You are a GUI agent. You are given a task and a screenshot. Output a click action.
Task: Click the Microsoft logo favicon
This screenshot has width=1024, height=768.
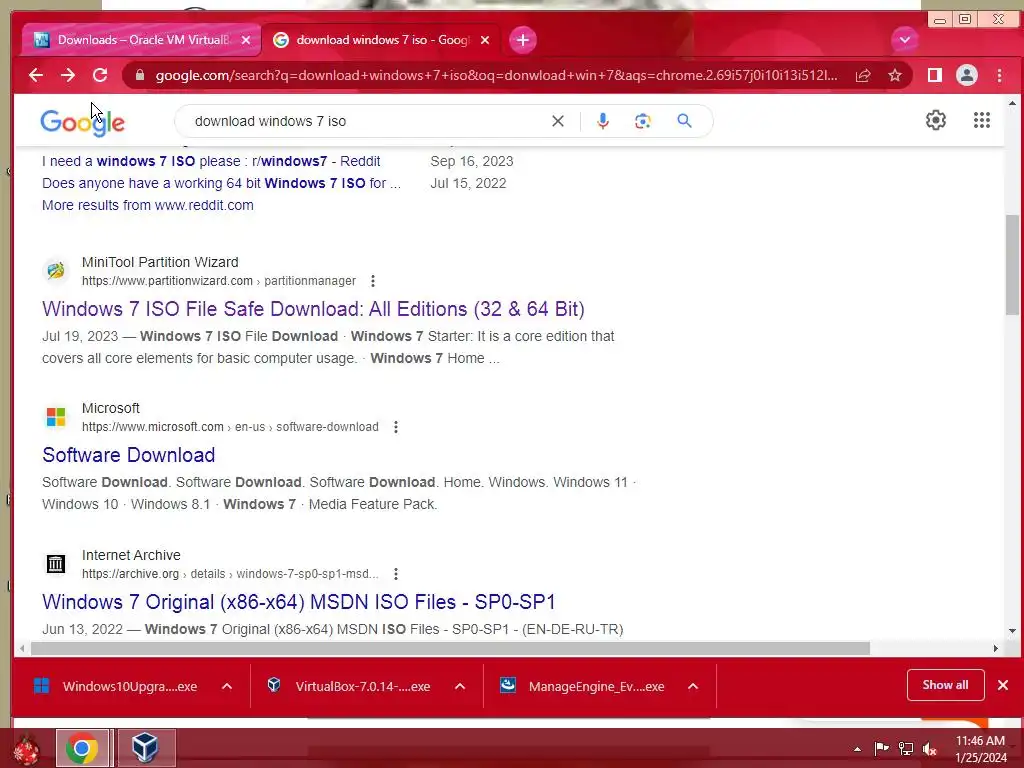[56, 417]
